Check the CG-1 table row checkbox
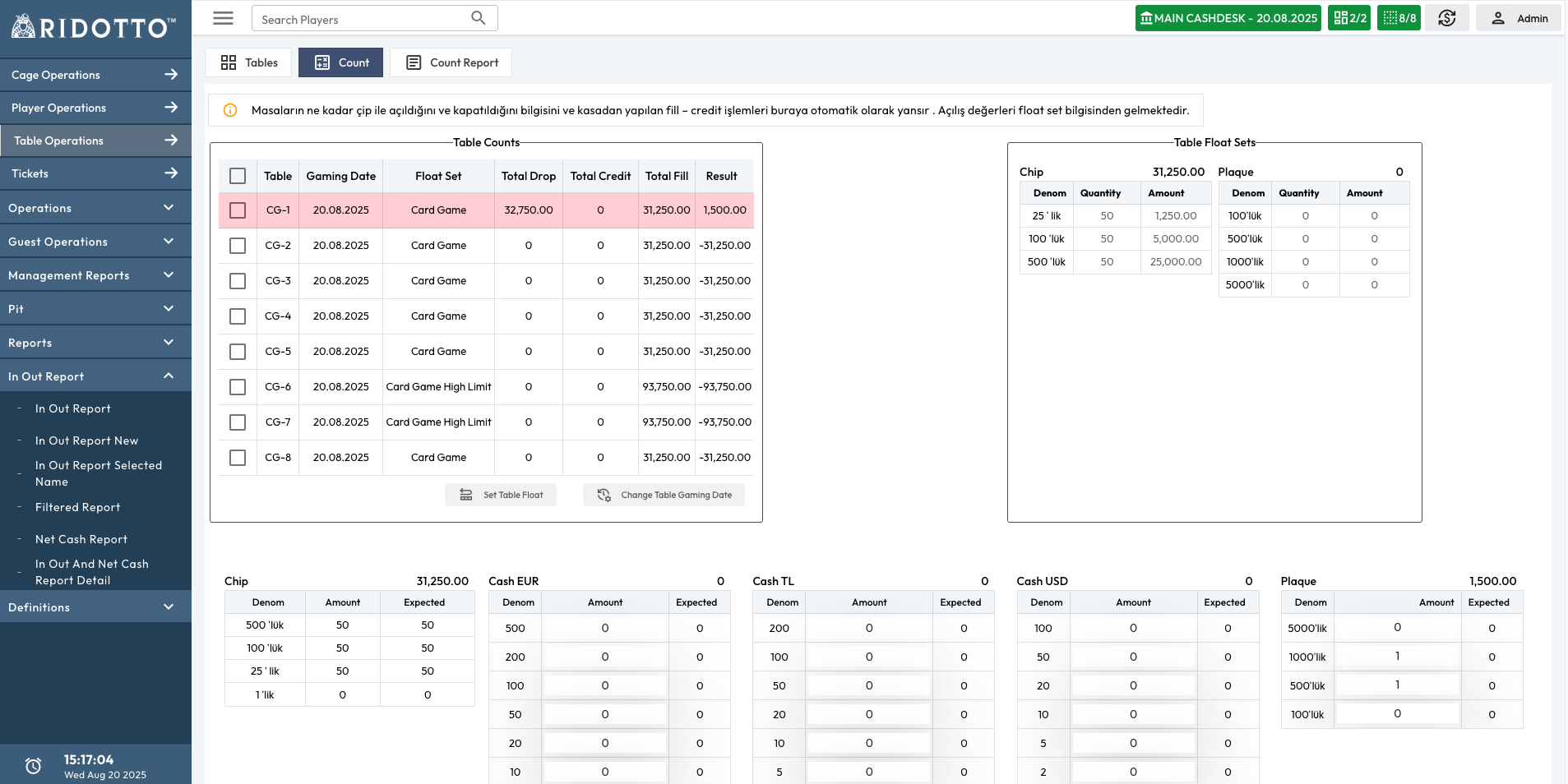 click(238, 210)
